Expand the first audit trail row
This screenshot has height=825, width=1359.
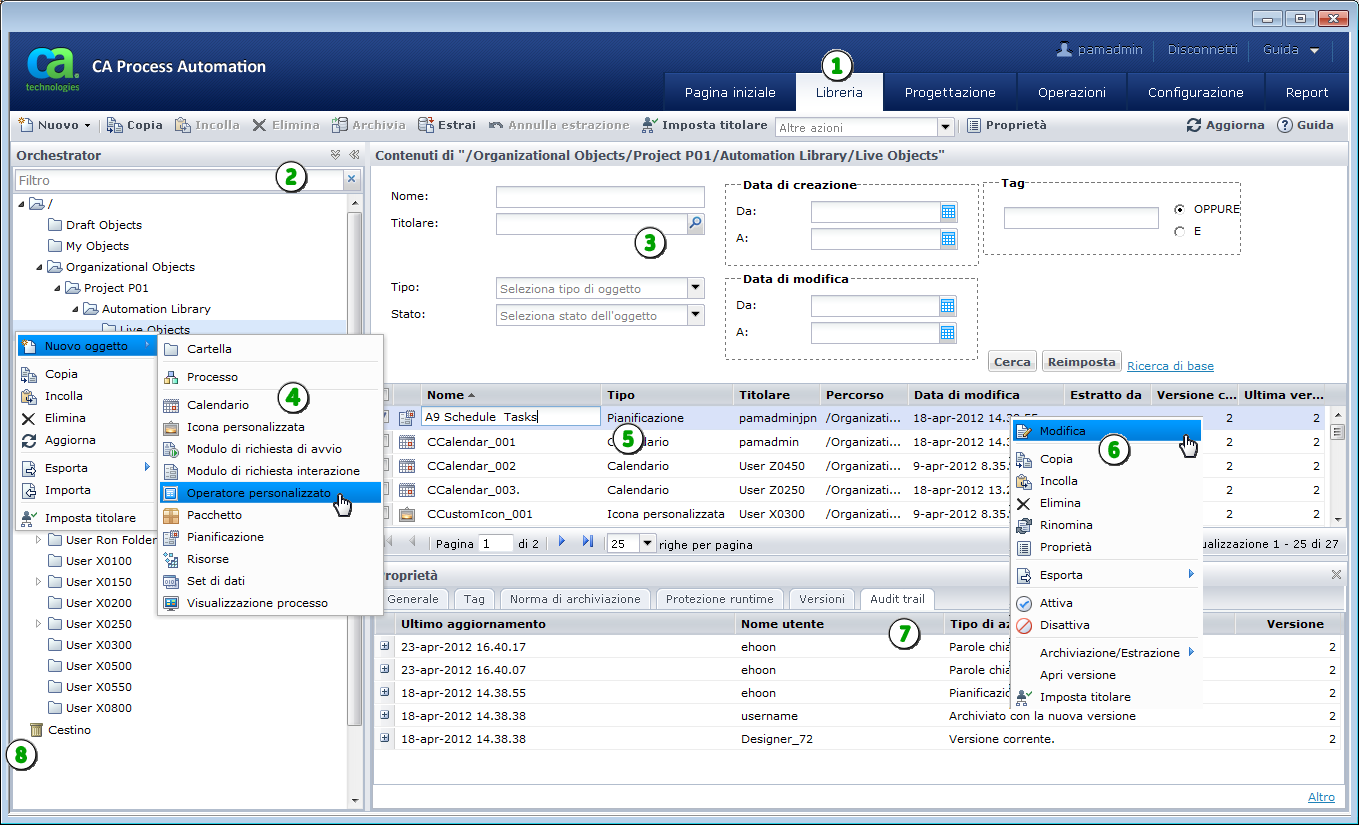pyautogui.click(x=385, y=646)
